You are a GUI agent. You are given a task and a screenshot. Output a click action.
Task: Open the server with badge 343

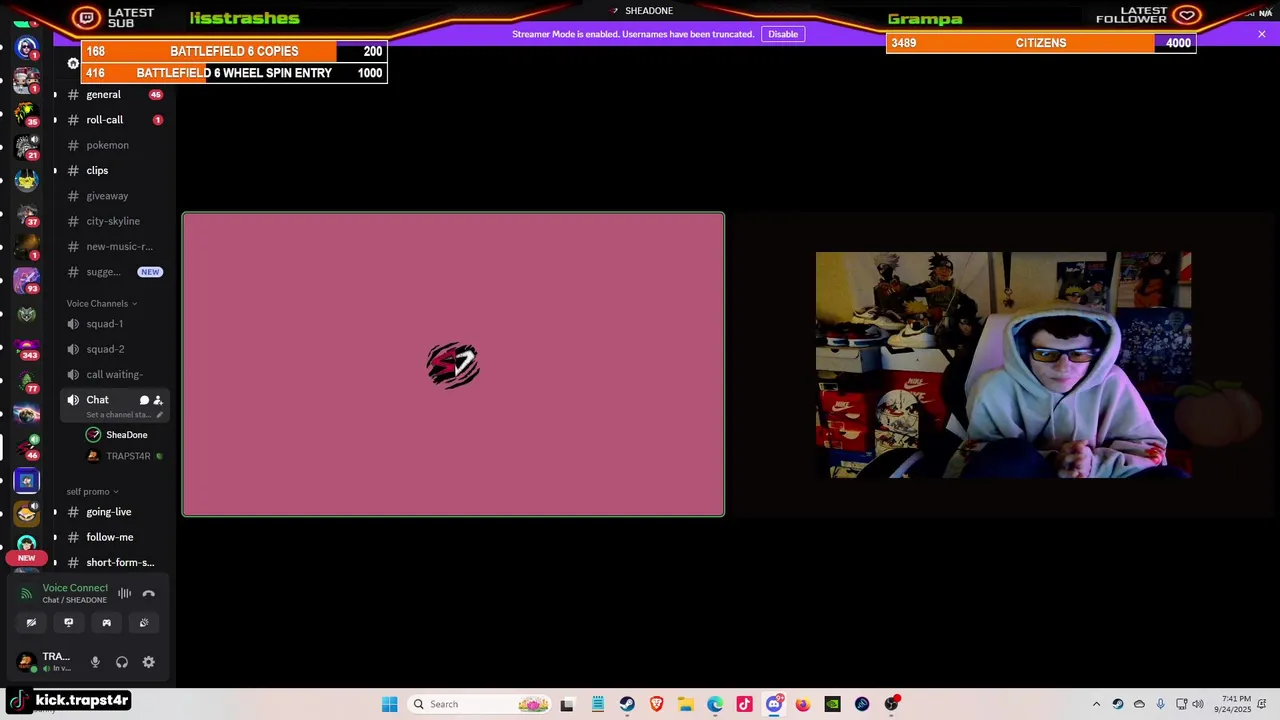click(x=27, y=347)
